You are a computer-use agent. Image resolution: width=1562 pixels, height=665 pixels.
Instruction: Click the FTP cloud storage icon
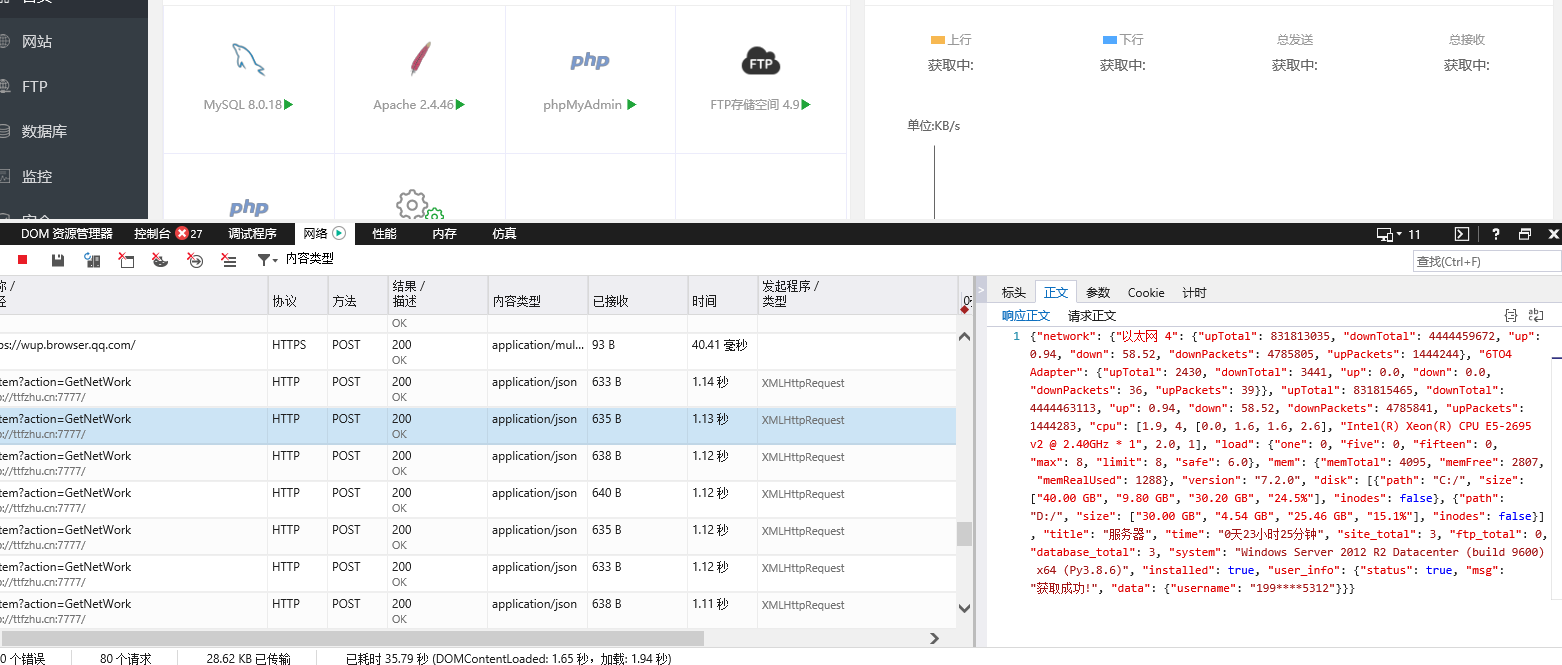[761, 61]
